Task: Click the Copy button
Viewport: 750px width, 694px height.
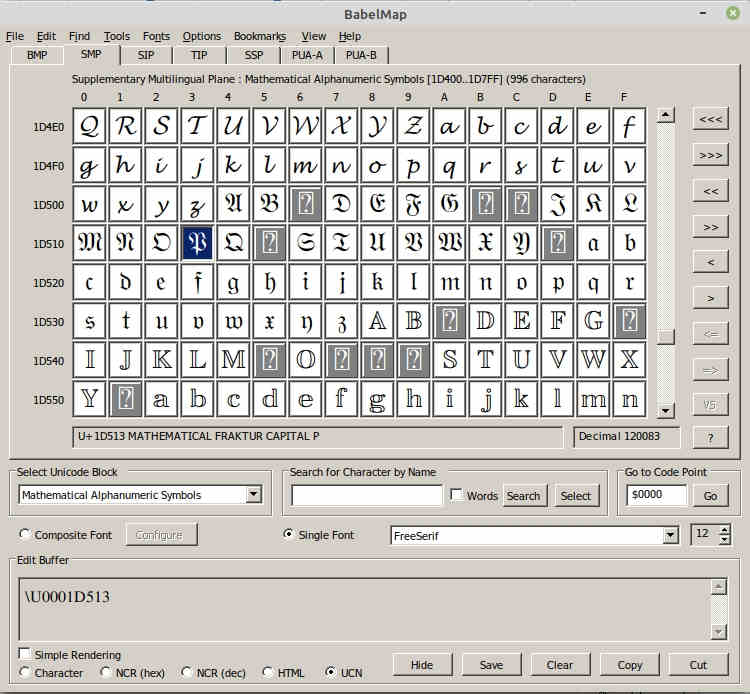Action: pyautogui.click(x=630, y=665)
